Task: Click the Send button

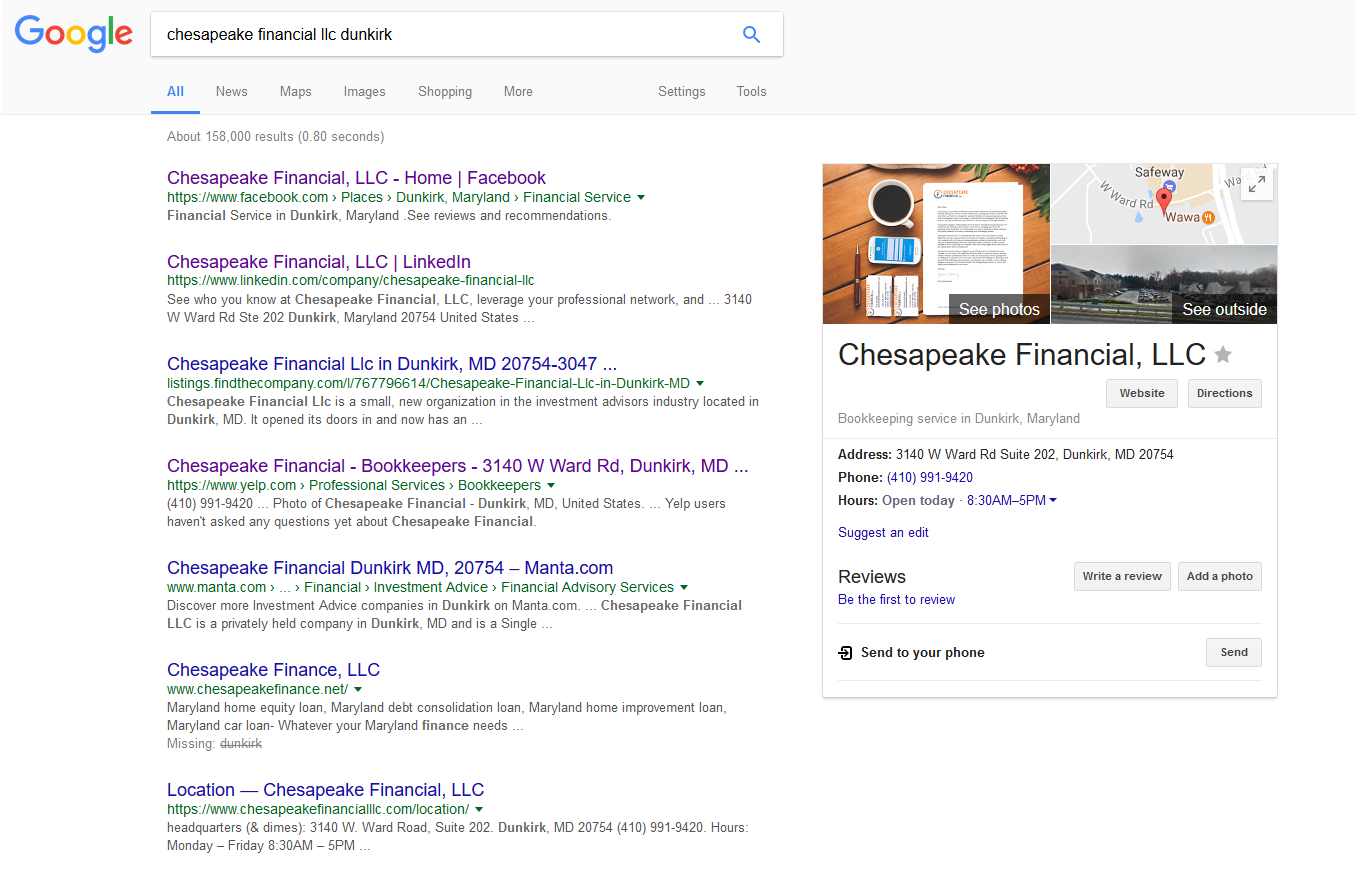Action: pyautogui.click(x=1234, y=653)
